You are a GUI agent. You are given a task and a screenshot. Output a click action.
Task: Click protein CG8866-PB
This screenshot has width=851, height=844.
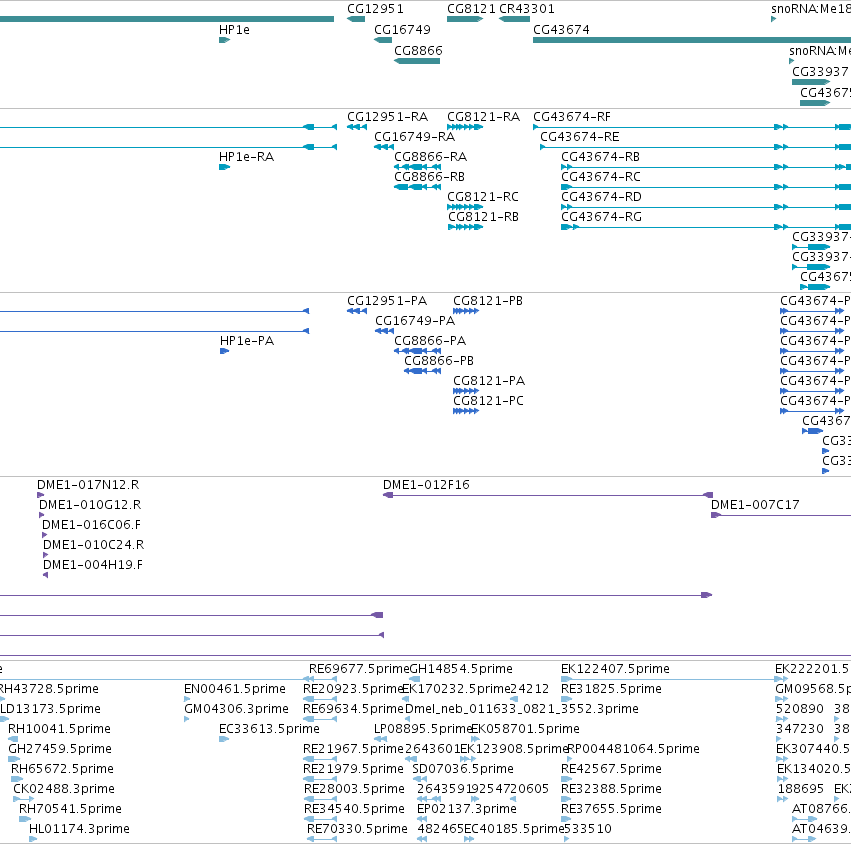coord(439,361)
